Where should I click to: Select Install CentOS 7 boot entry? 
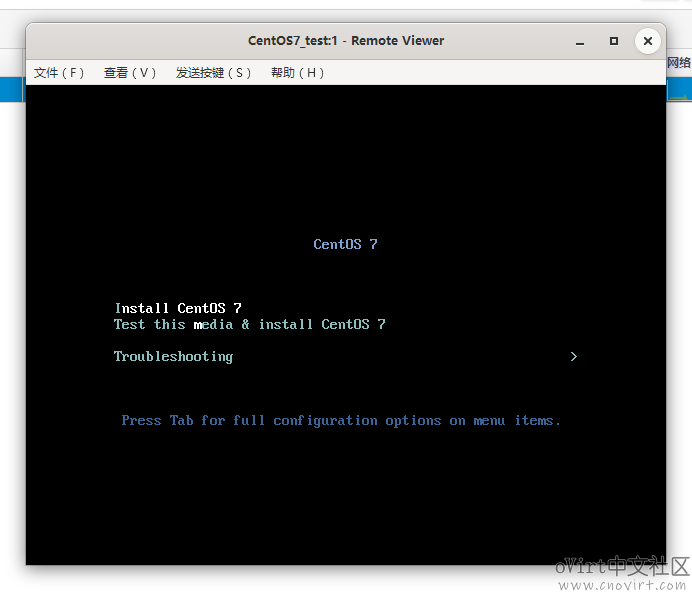178,308
